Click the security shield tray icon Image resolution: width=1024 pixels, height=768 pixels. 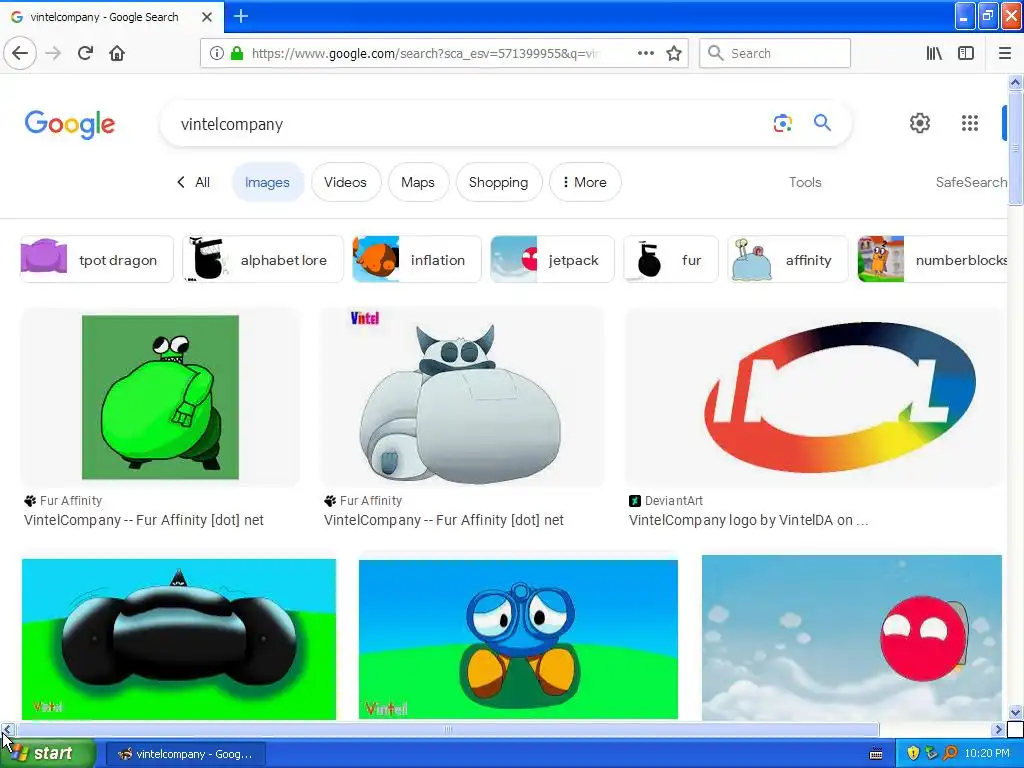(913, 753)
